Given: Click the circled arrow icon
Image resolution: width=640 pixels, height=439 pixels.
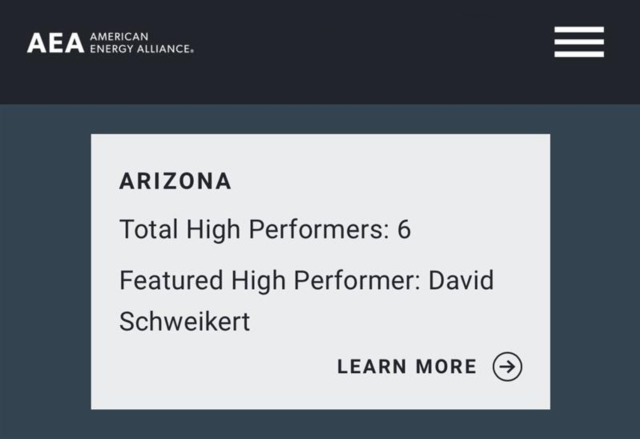Looking at the screenshot, I should pos(507,367).
